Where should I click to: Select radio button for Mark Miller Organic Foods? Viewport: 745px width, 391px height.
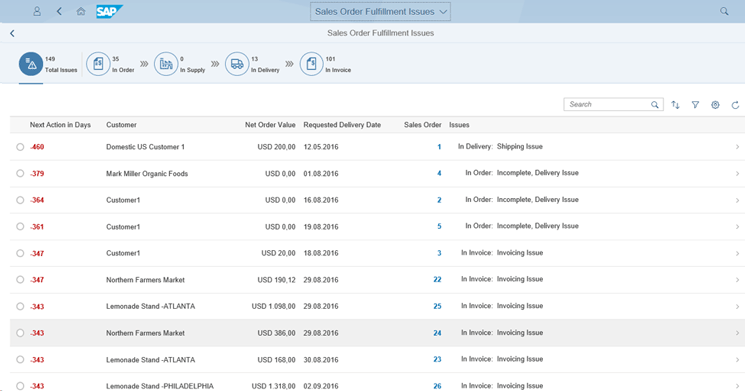20,173
